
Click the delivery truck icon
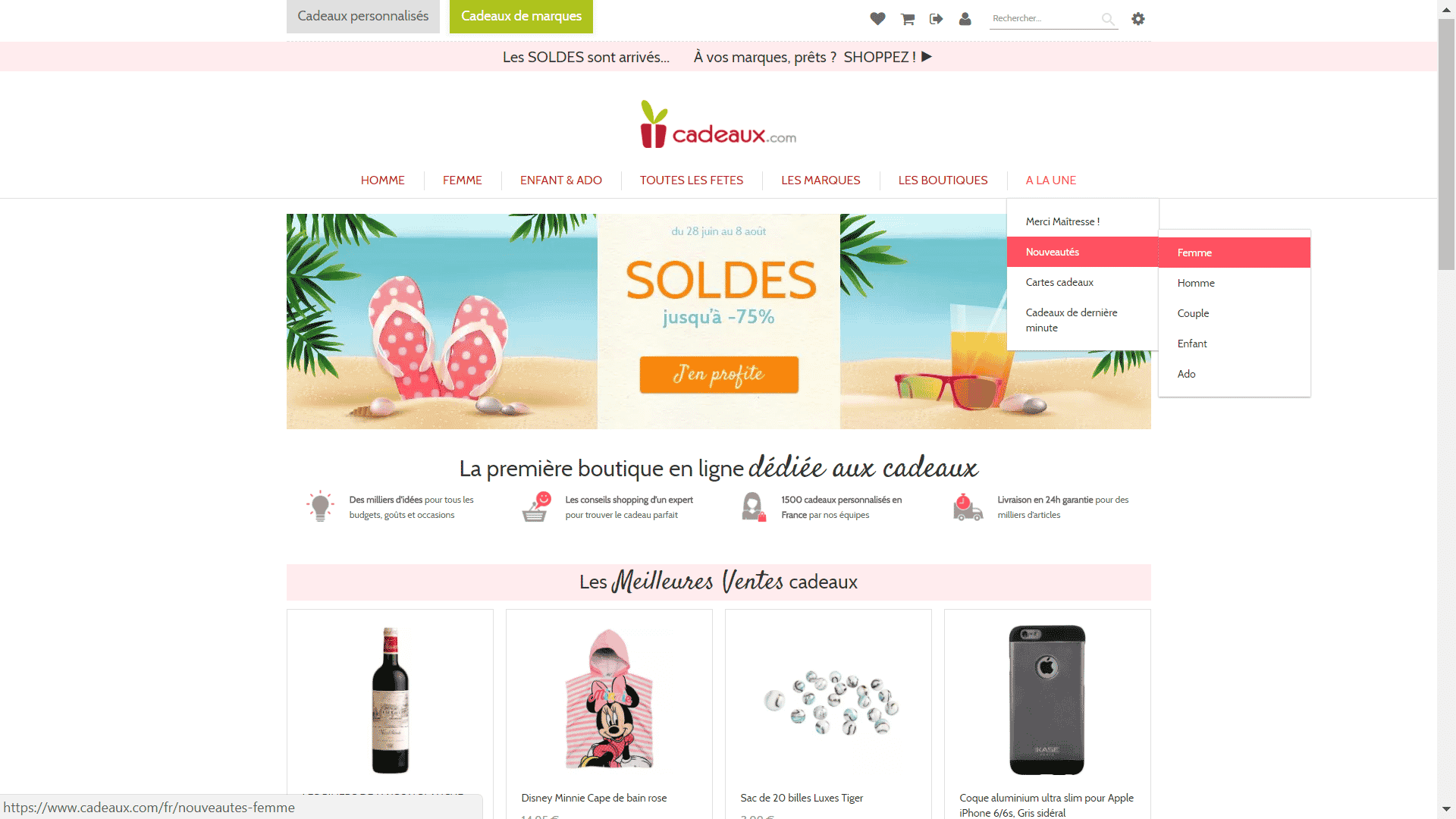(x=968, y=507)
